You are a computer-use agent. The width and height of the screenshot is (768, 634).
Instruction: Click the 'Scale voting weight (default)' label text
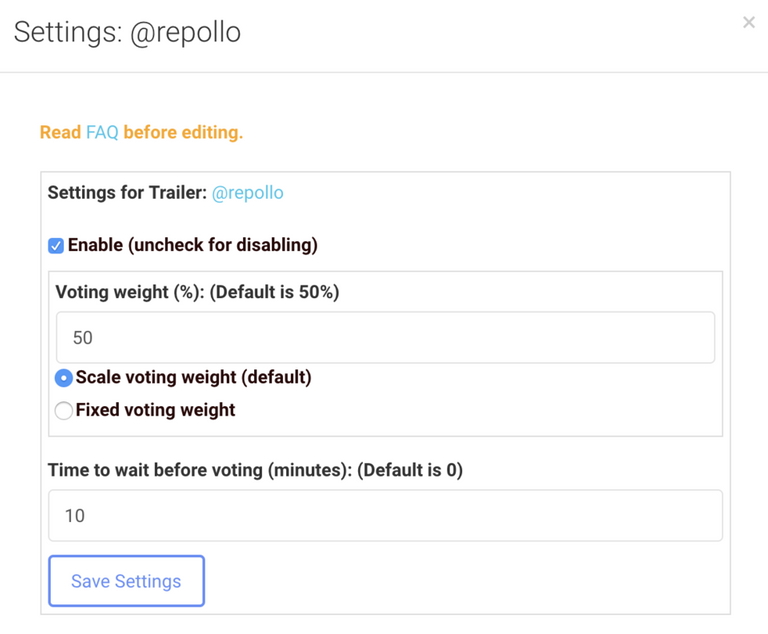click(193, 378)
